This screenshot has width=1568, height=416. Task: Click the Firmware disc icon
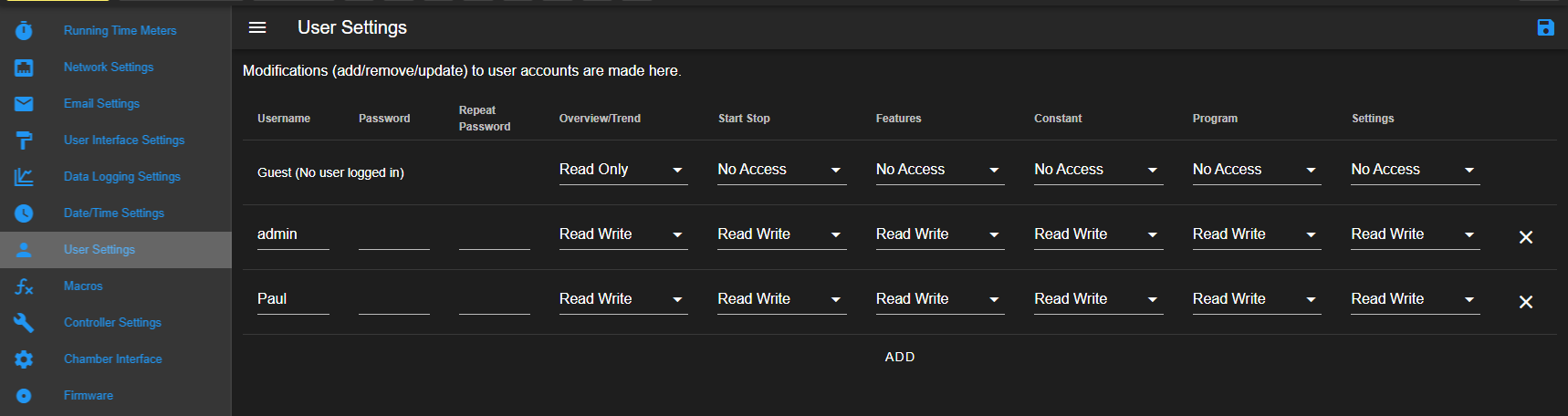pos(24,396)
